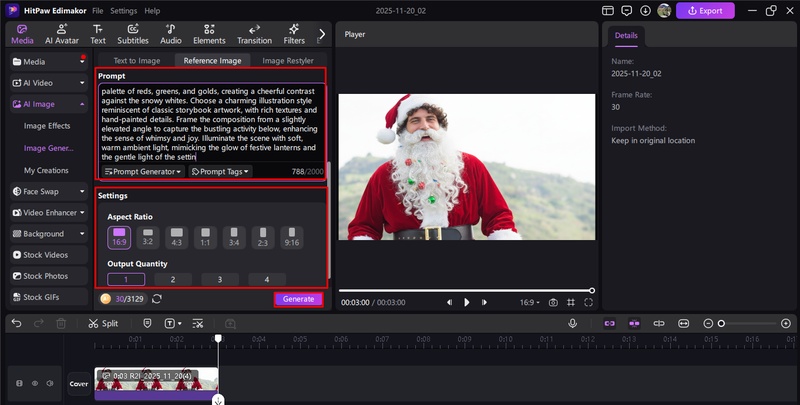The height and width of the screenshot is (405, 800).
Task: Zoom in the timeline with plus icon
Action: pyautogui.click(x=786, y=323)
